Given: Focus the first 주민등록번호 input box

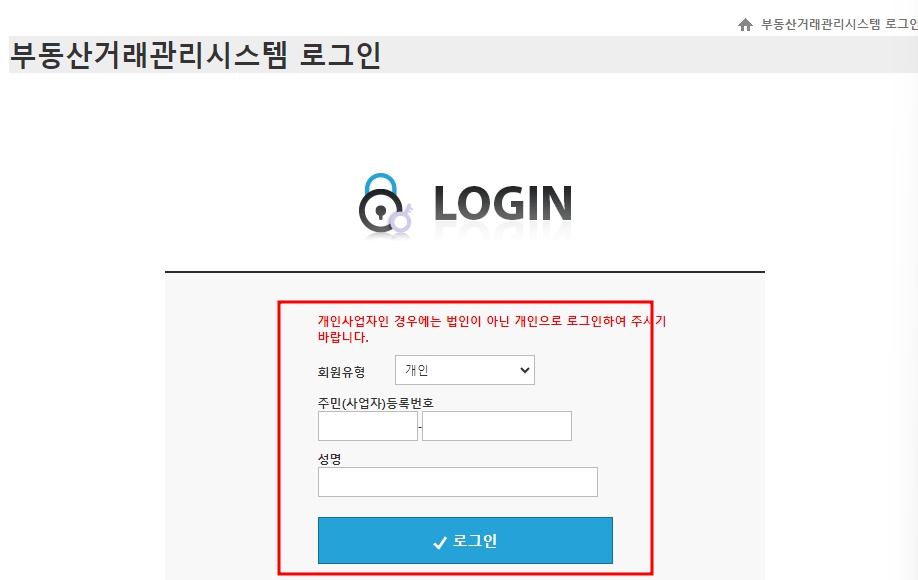Looking at the screenshot, I should 368,425.
